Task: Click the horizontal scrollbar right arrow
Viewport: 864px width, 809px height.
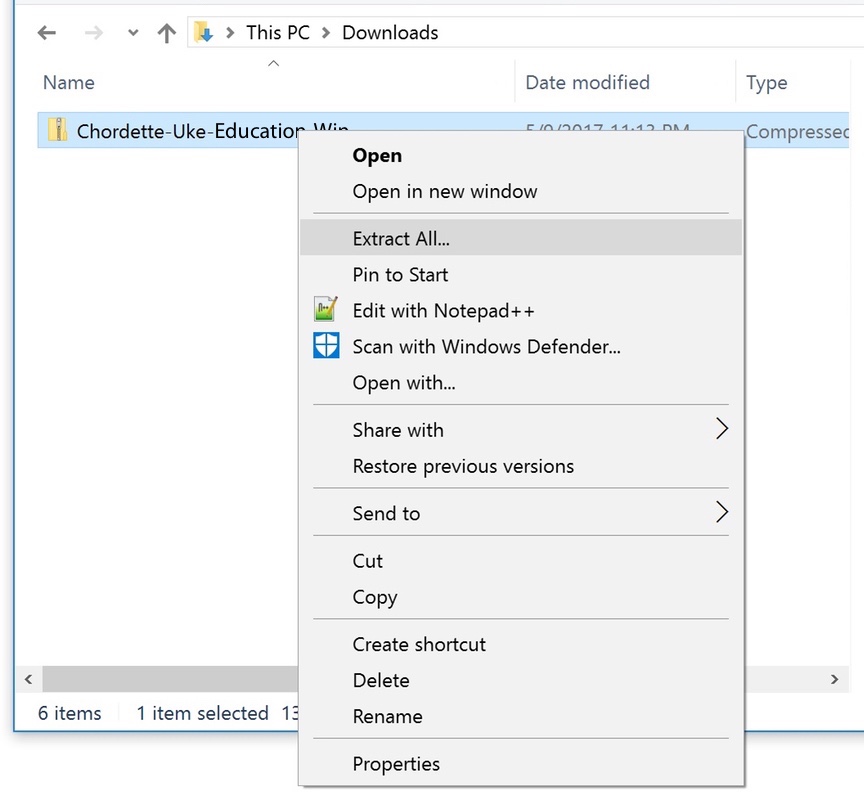Action: 834,680
